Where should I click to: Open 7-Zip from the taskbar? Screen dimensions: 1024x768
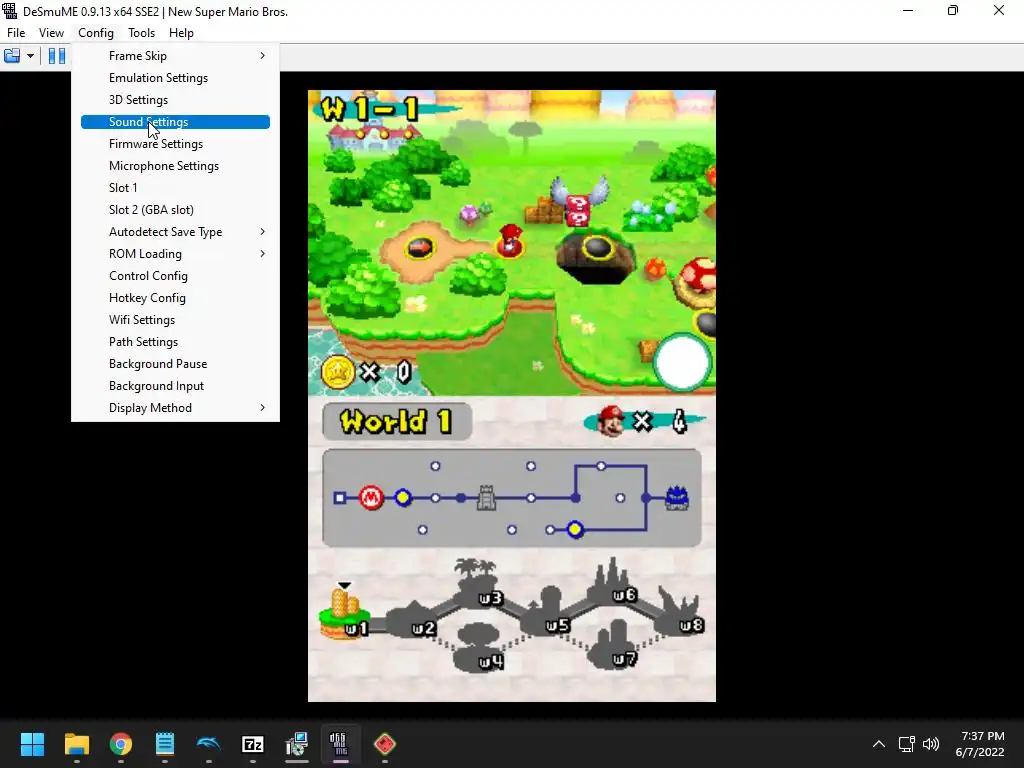point(253,744)
